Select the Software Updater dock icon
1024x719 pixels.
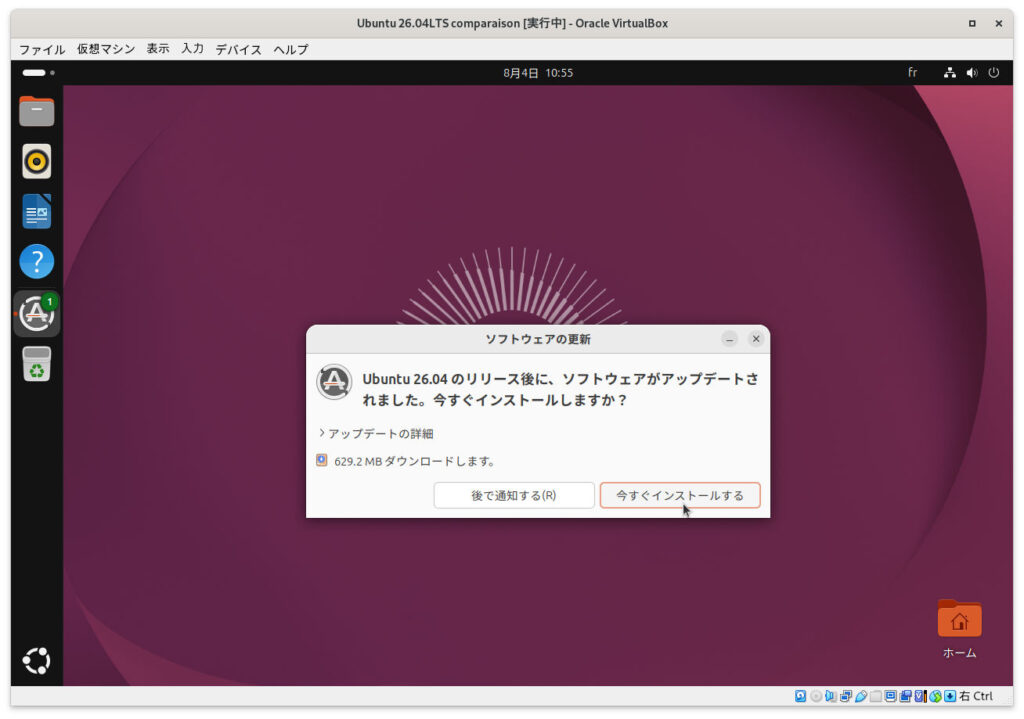coord(37,313)
